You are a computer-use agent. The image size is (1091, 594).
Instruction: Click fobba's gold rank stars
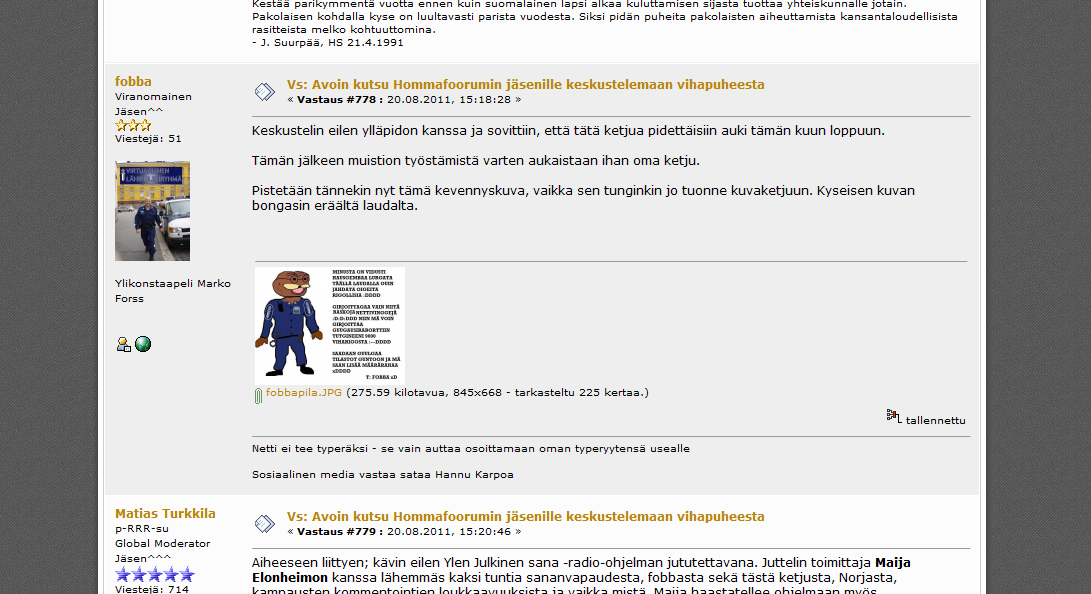click(133, 125)
